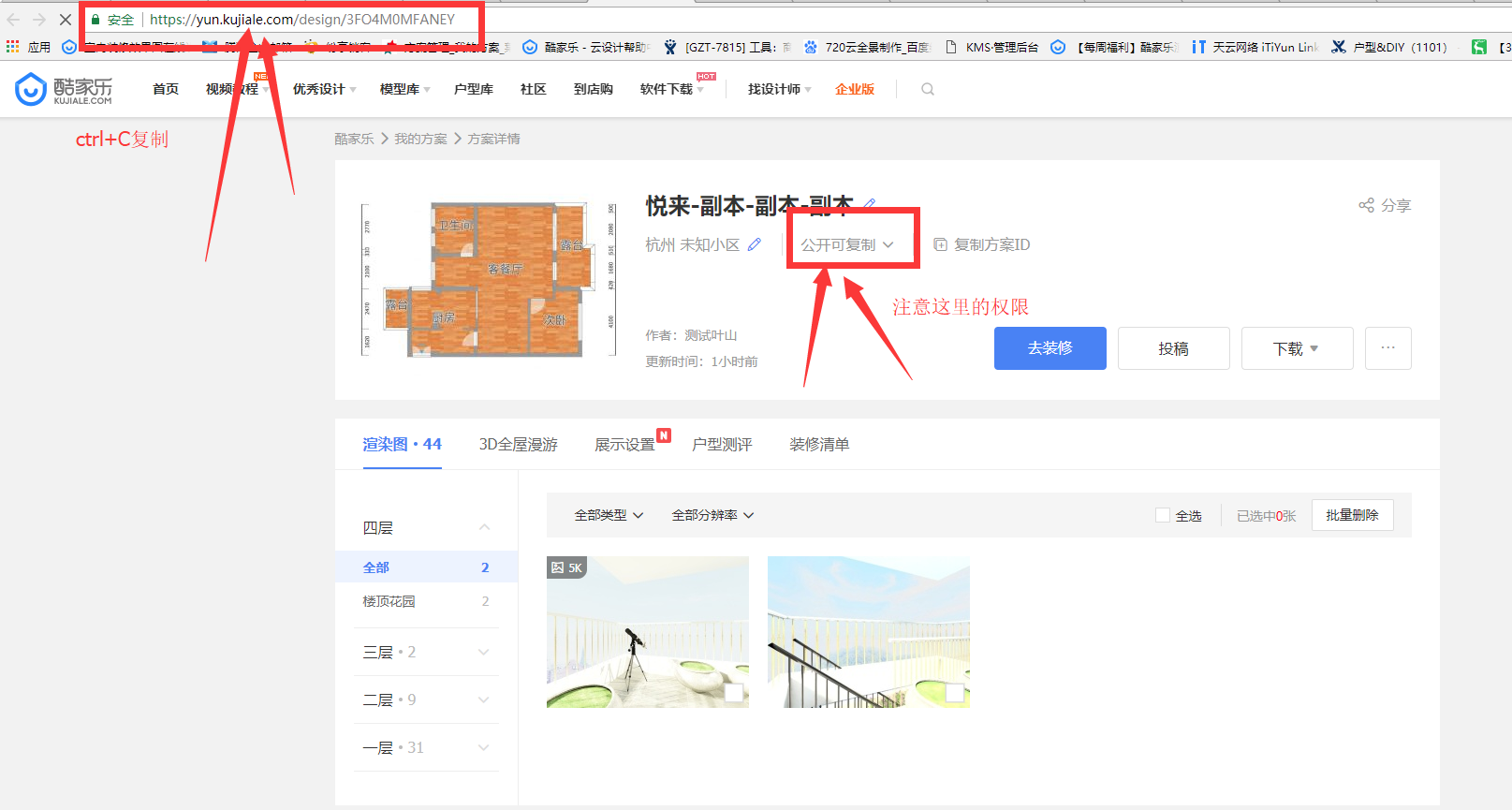Click the address bar URL field
This screenshot has width=1512, height=810.
pos(302,19)
